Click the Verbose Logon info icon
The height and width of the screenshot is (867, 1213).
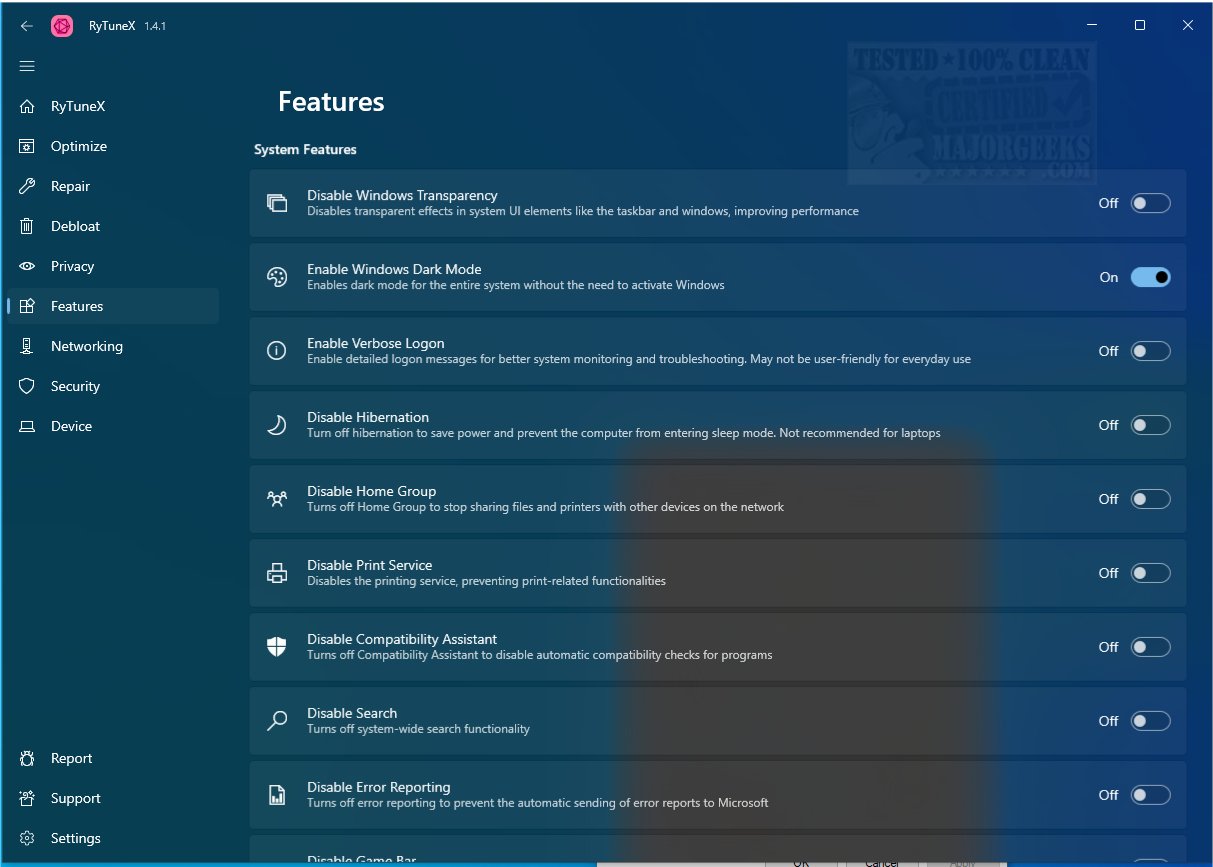tap(277, 351)
